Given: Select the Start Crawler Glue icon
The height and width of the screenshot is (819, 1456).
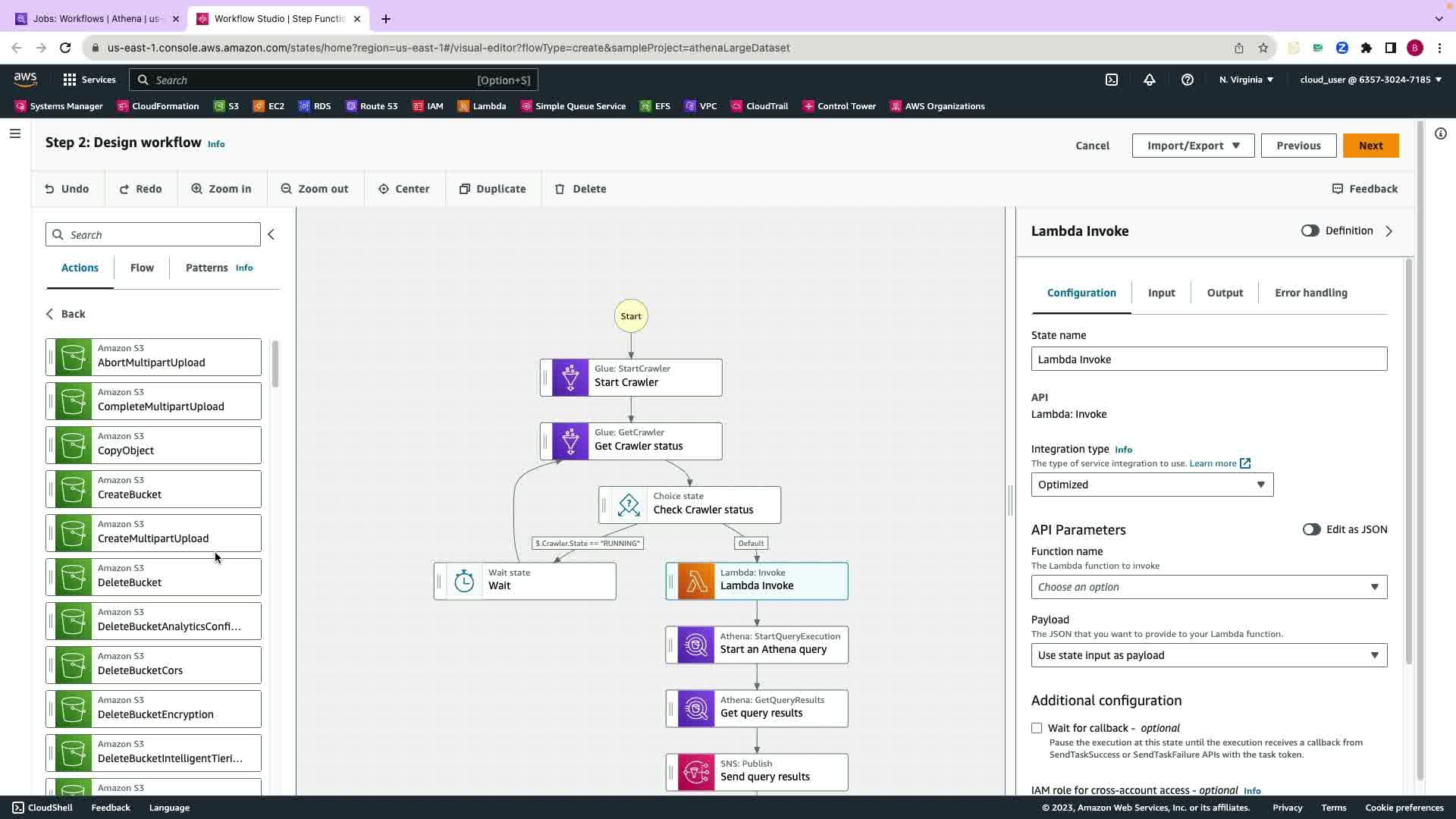Looking at the screenshot, I should pos(570,378).
